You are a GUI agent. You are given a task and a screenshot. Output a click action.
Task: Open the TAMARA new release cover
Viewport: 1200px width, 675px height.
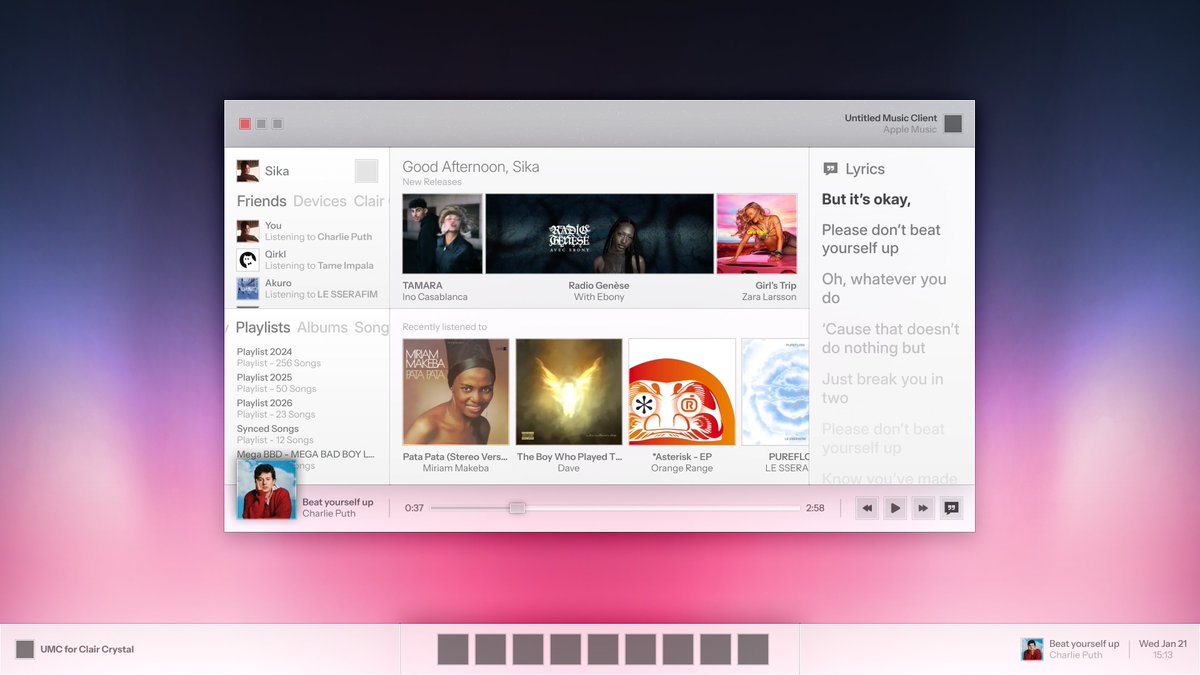click(442, 234)
